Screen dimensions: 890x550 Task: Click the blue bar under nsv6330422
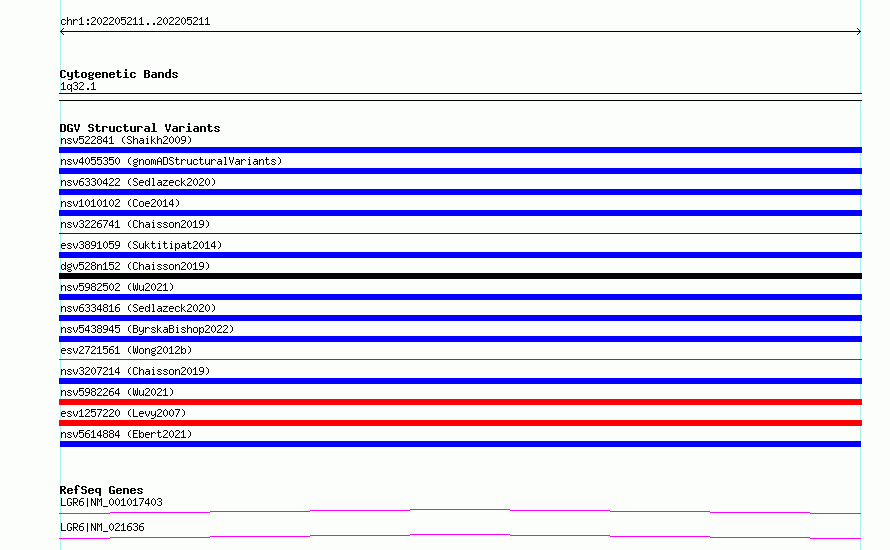point(460,192)
